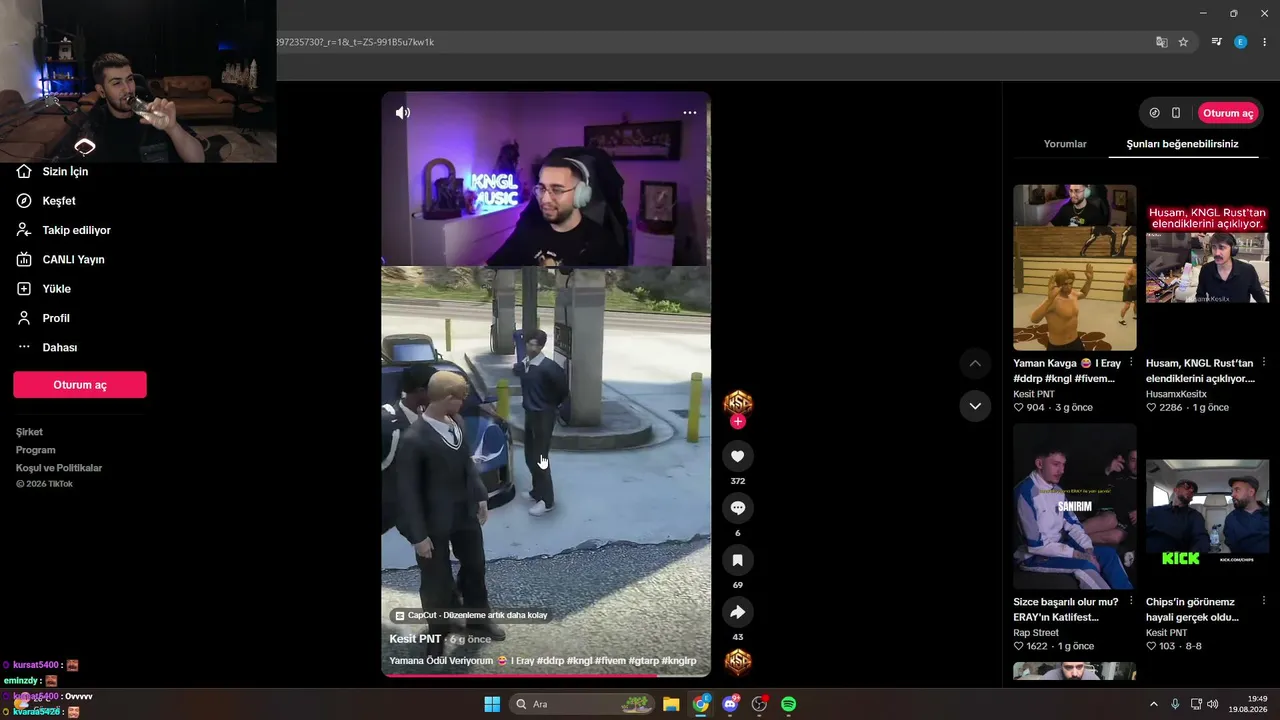
Task: Like the video with 372 likes
Action: [738, 456]
